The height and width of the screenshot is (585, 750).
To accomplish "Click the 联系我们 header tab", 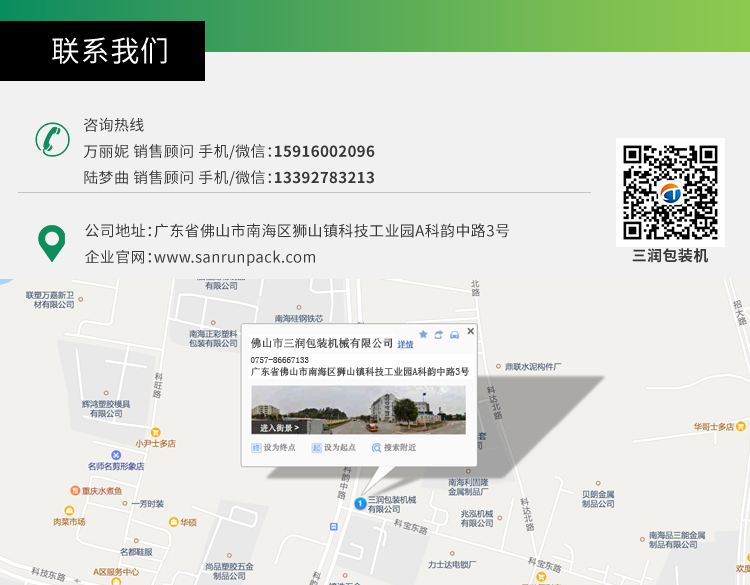I will (x=110, y=51).
